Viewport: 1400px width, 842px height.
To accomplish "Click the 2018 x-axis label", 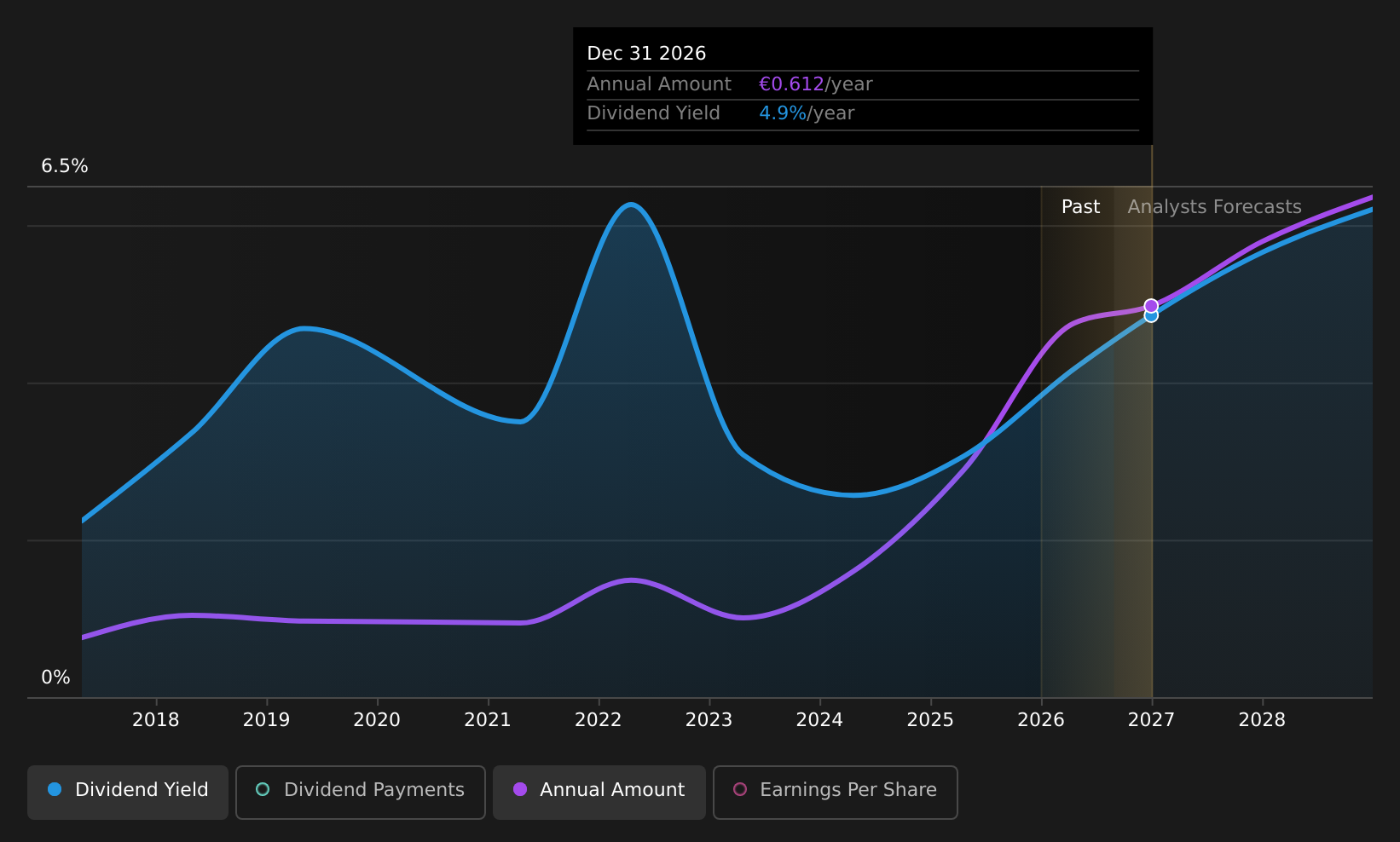I will point(156,720).
